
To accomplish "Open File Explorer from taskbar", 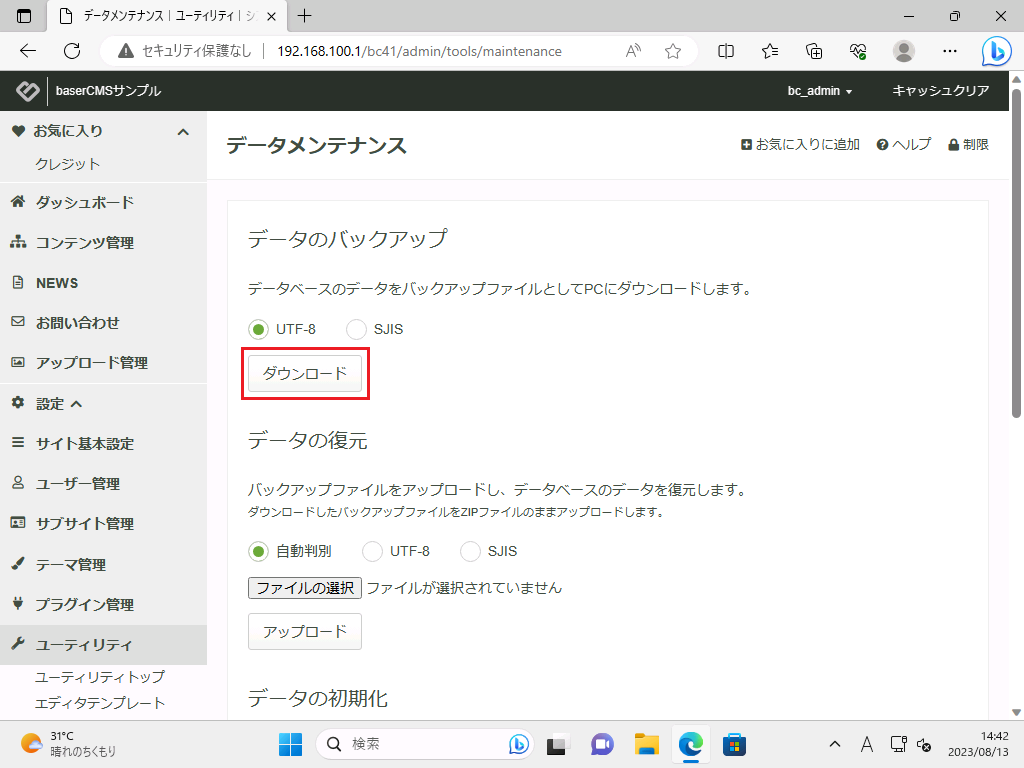I will point(647,744).
